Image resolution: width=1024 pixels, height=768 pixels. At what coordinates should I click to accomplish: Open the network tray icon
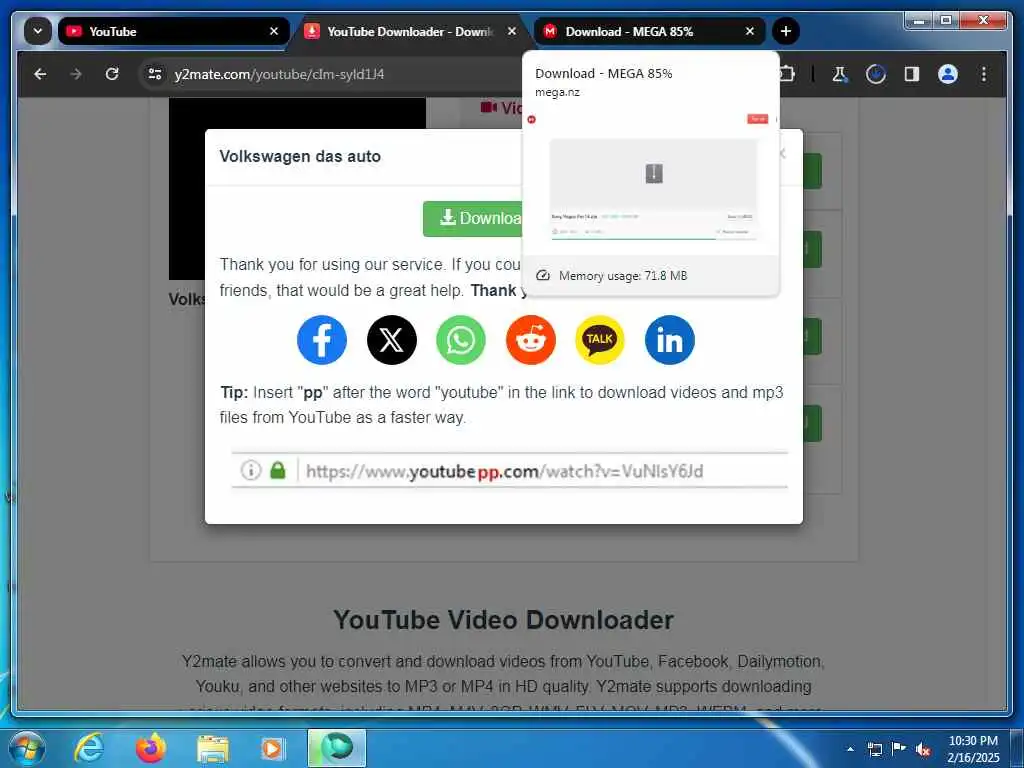tap(874, 749)
